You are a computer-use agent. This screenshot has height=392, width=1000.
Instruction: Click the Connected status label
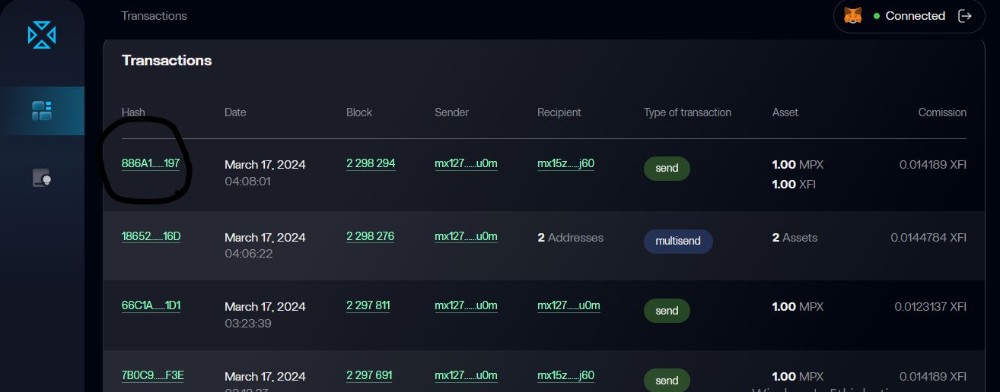tap(915, 16)
